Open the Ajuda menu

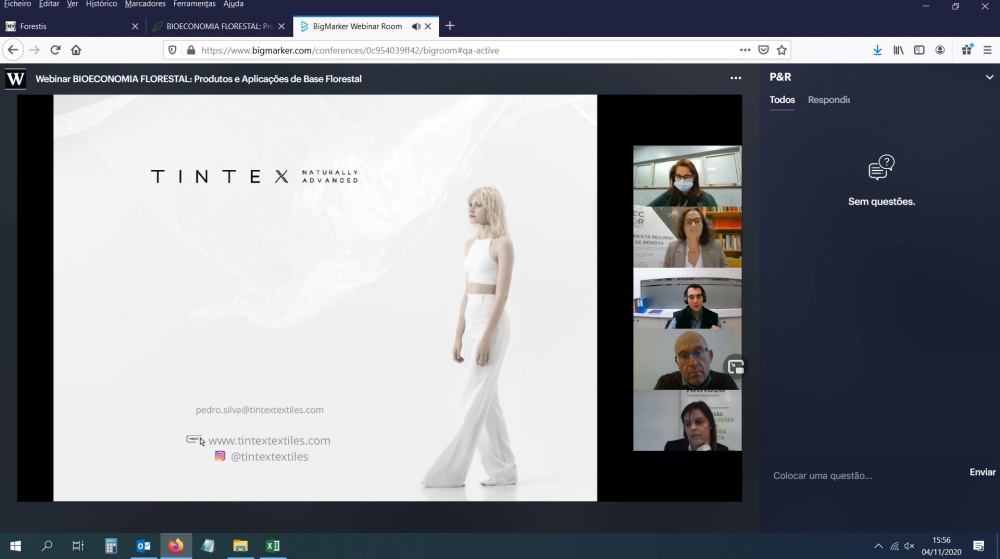(x=233, y=4)
